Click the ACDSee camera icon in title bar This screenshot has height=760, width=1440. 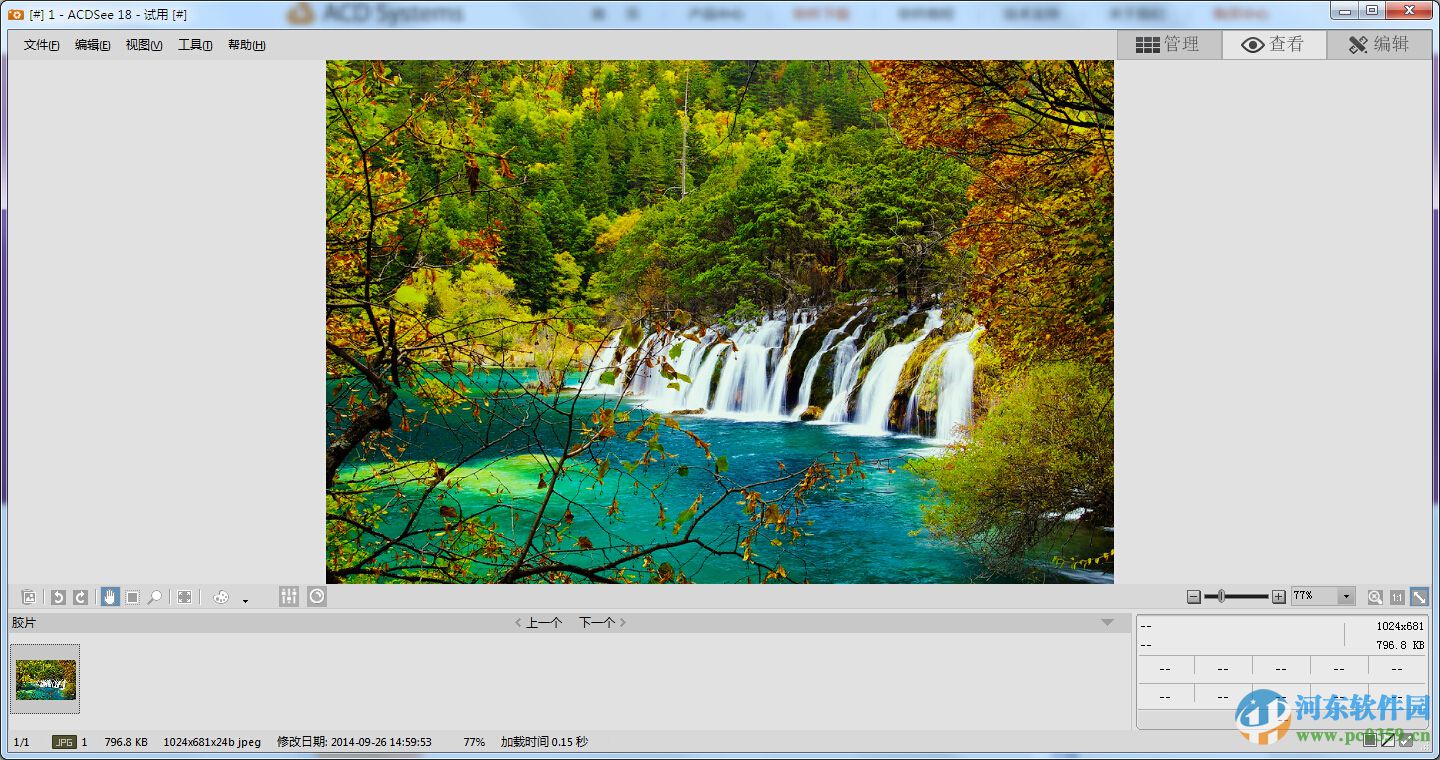pyautogui.click(x=16, y=14)
